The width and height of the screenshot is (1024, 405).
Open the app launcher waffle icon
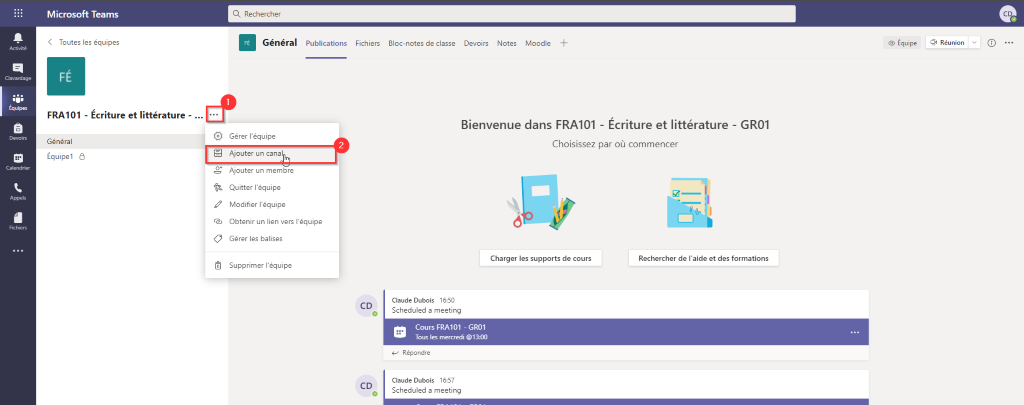[18, 13]
